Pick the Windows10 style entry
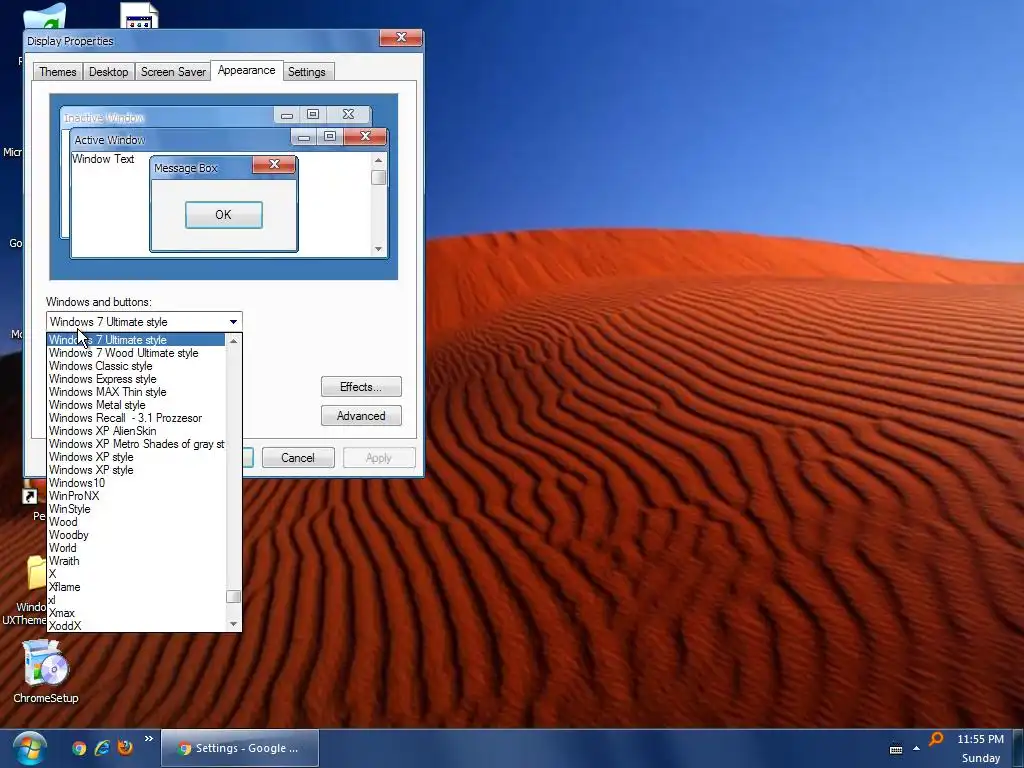The width and height of the screenshot is (1024, 768). 136,483
